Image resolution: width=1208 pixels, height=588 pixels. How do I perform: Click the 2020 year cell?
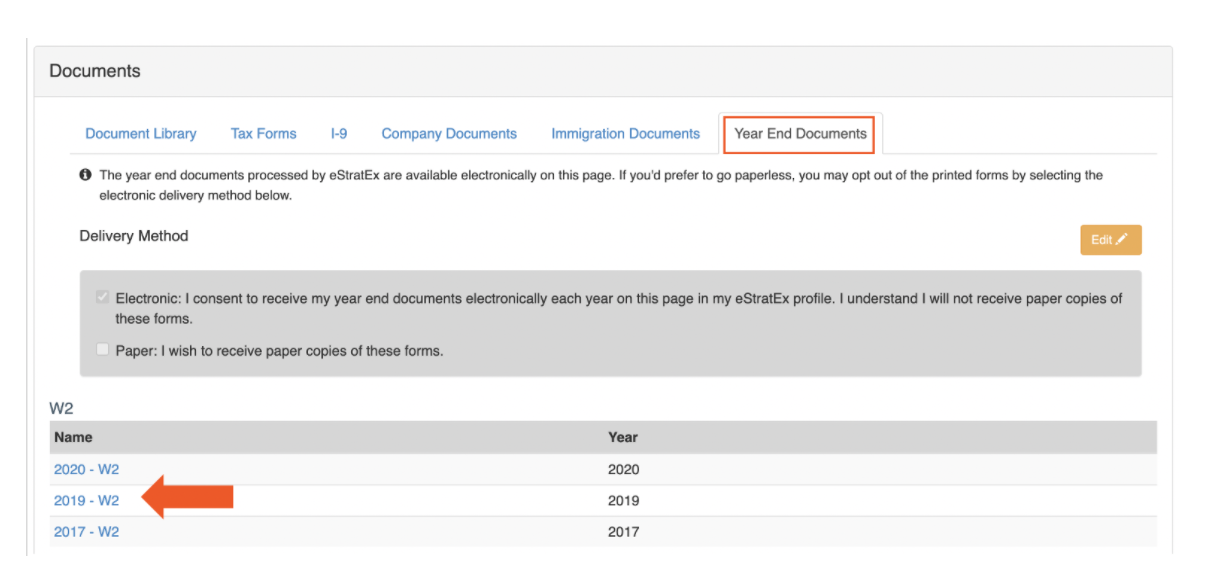coord(623,469)
